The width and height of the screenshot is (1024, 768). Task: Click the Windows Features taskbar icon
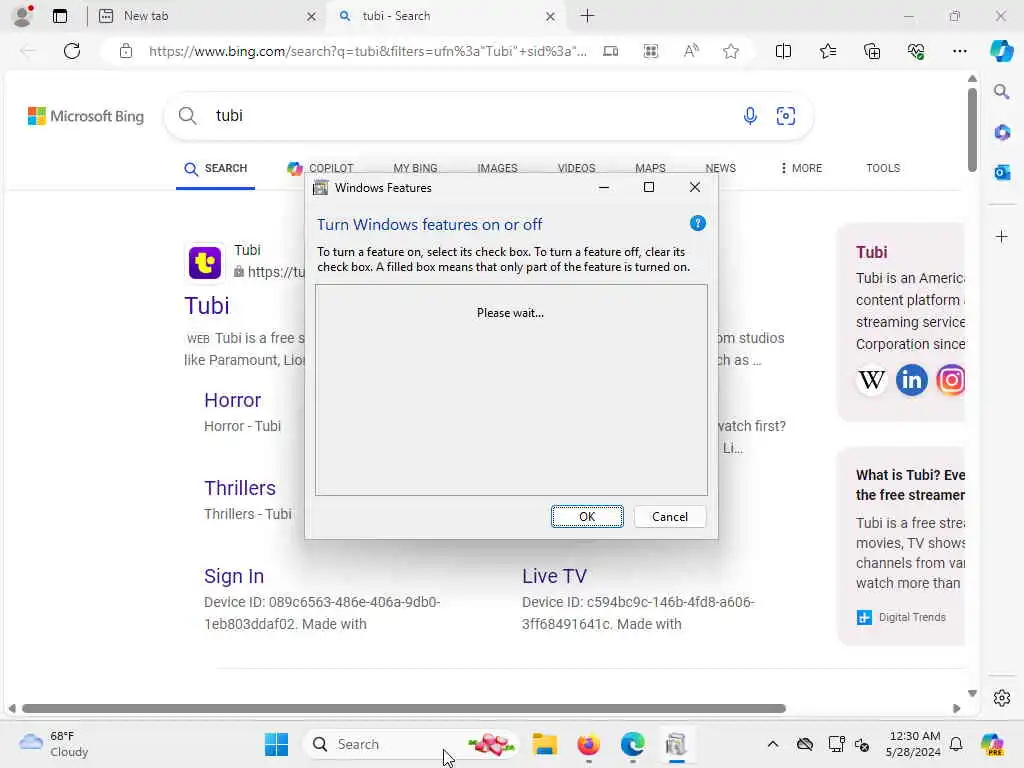pyautogui.click(x=676, y=744)
